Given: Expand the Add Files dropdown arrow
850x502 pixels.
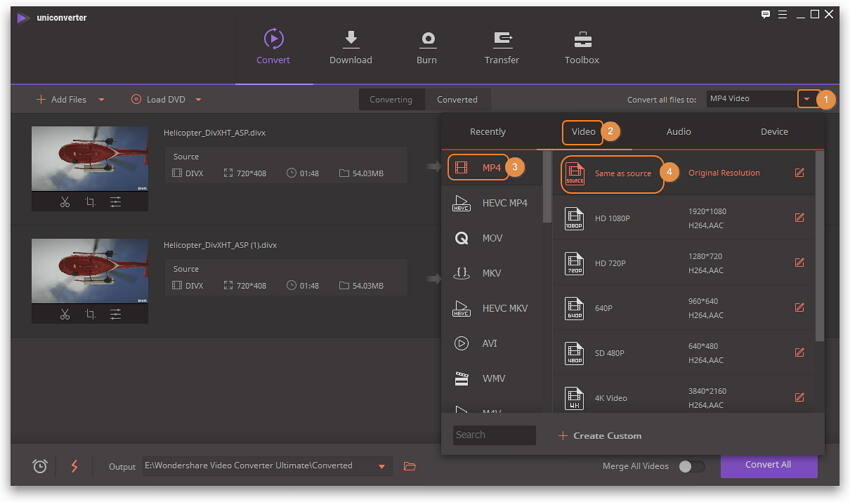Looking at the screenshot, I should tap(101, 100).
